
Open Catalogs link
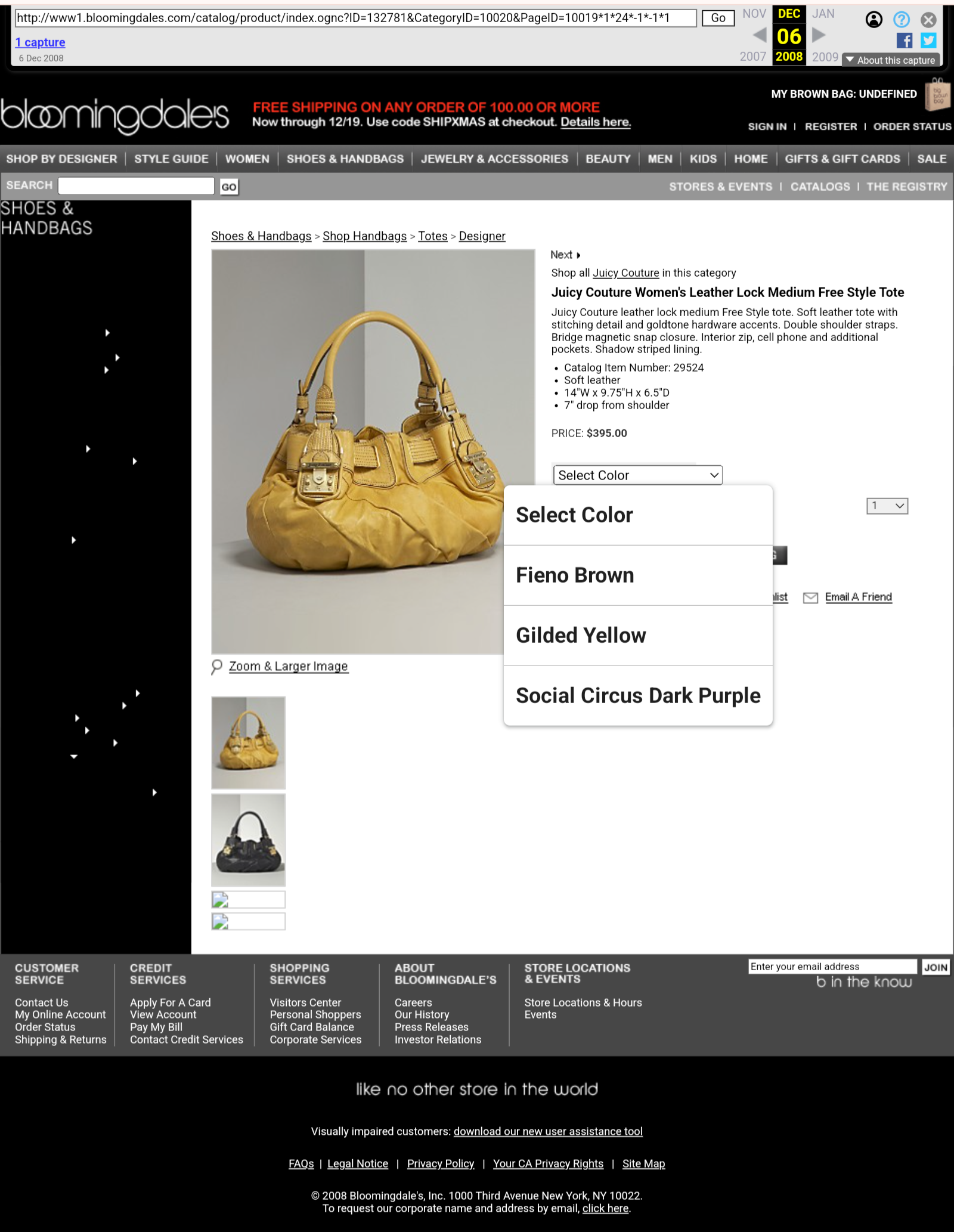820,187
